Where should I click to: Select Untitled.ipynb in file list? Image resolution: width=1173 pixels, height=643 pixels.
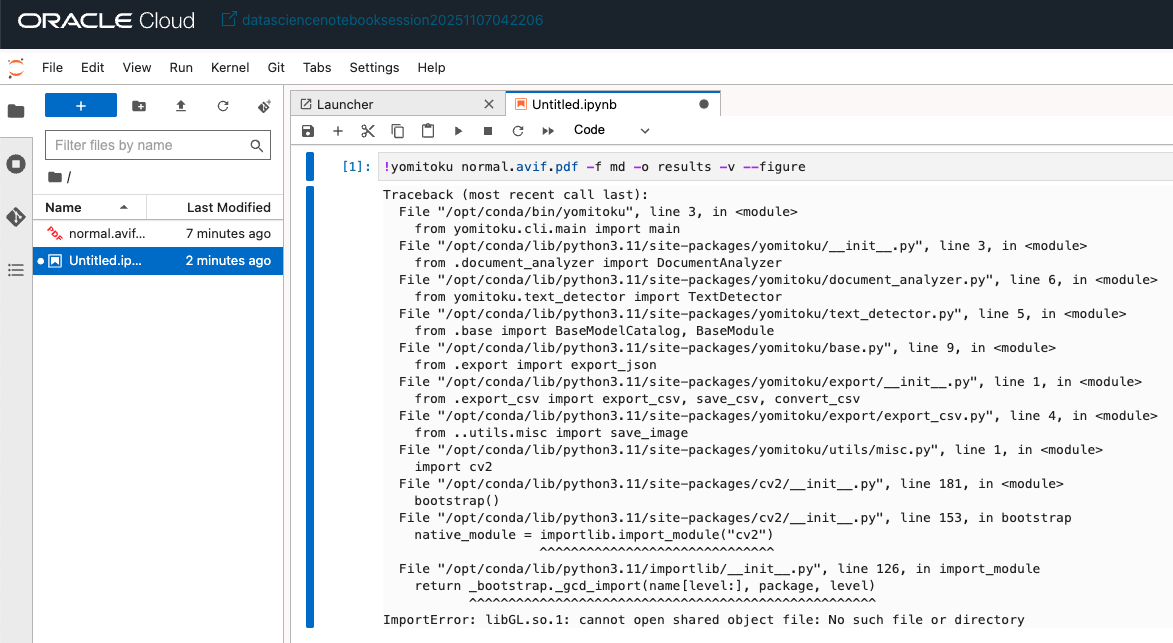tap(158, 260)
